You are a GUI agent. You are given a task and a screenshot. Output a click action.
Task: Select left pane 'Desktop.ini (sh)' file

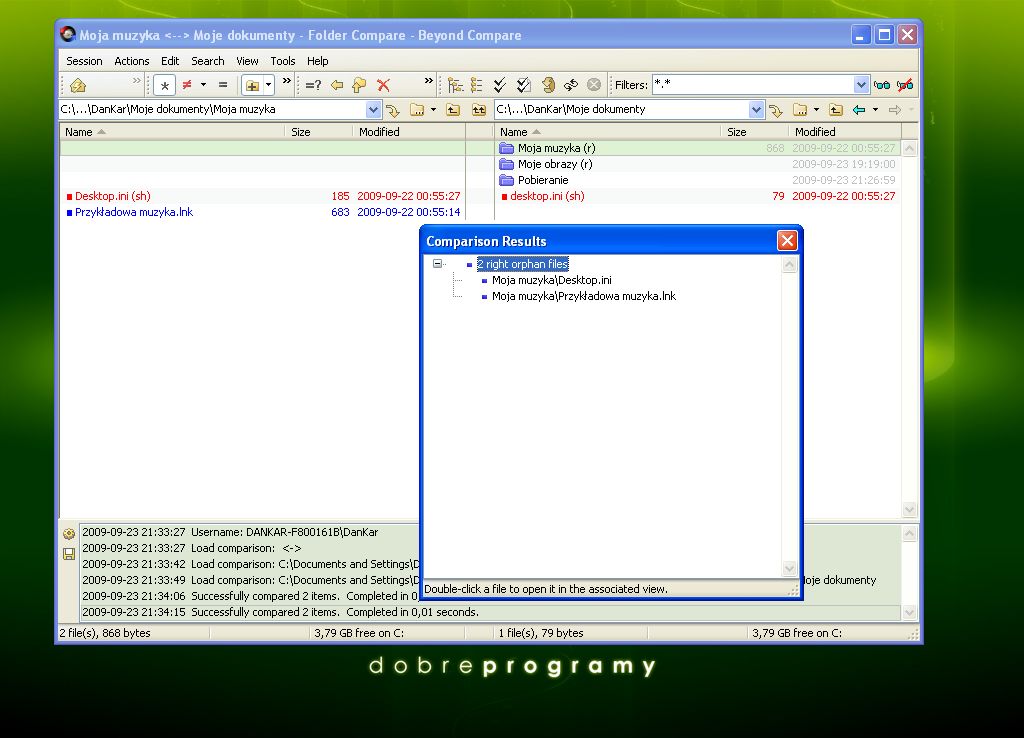click(x=262, y=196)
